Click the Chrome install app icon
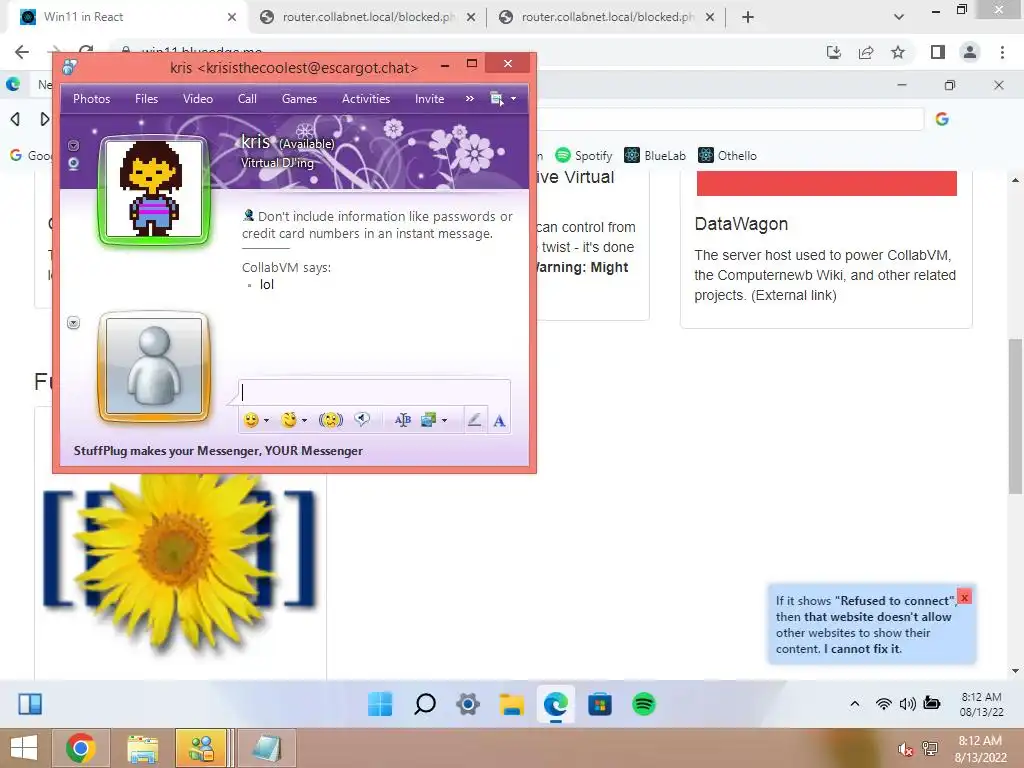Viewport: 1024px width, 768px height. tap(834, 52)
